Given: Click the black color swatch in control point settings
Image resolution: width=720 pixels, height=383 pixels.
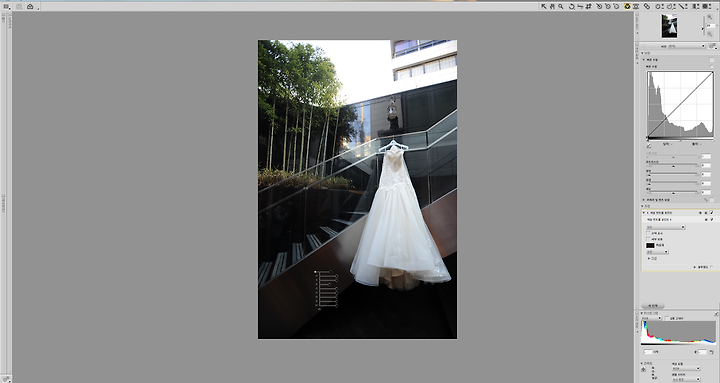Looking at the screenshot, I should [650, 246].
